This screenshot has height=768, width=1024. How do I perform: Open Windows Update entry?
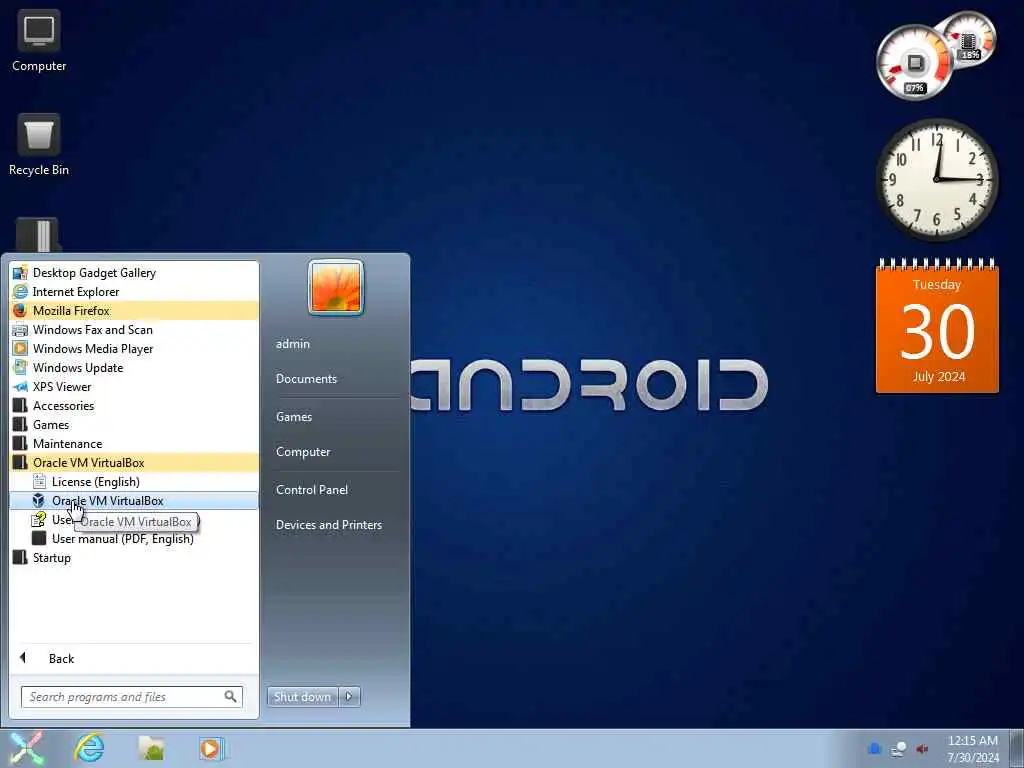[134, 368]
